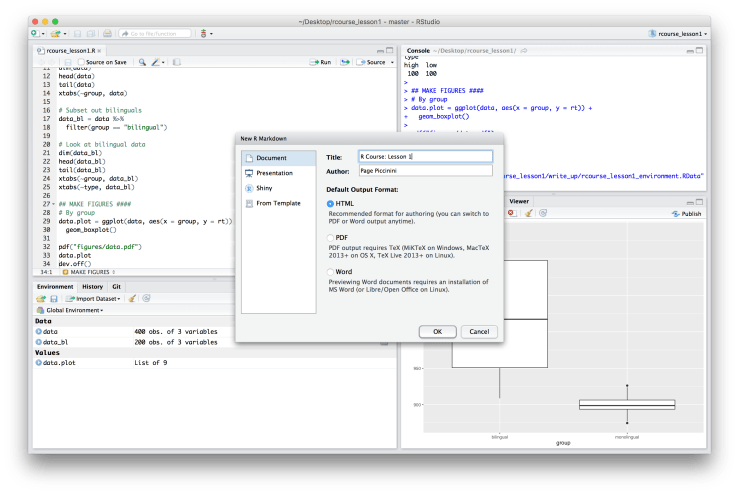The height and width of the screenshot is (494, 739).
Task: Click the Source button in editor
Action: tap(371, 62)
